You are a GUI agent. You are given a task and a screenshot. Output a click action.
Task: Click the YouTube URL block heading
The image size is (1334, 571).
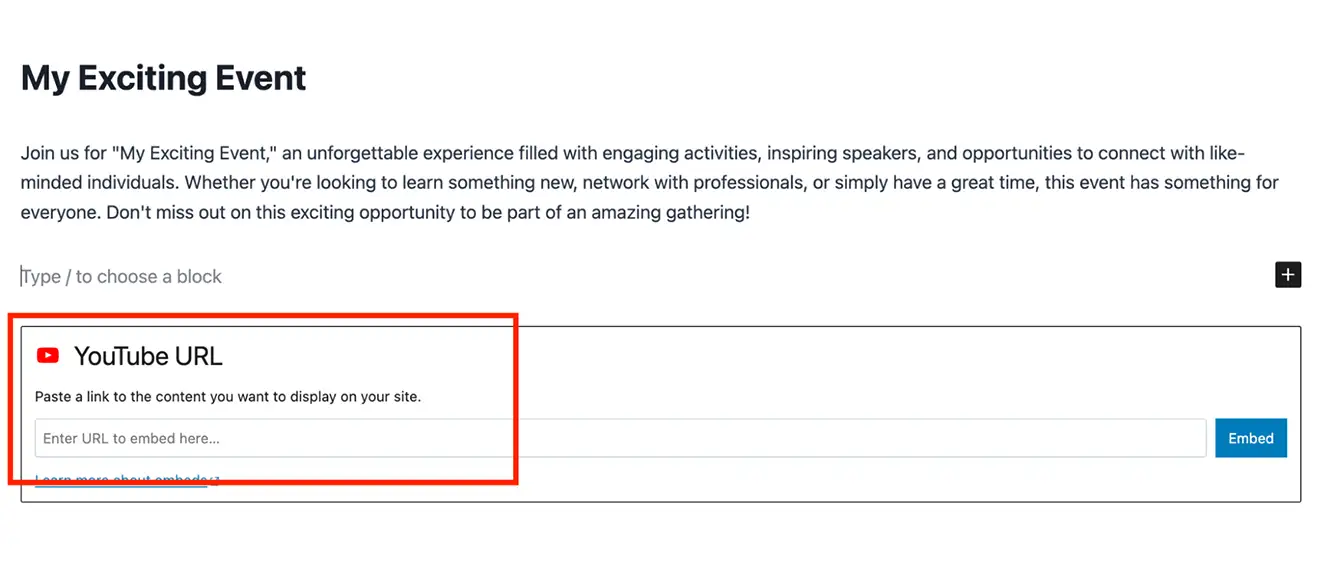click(148, 355)
